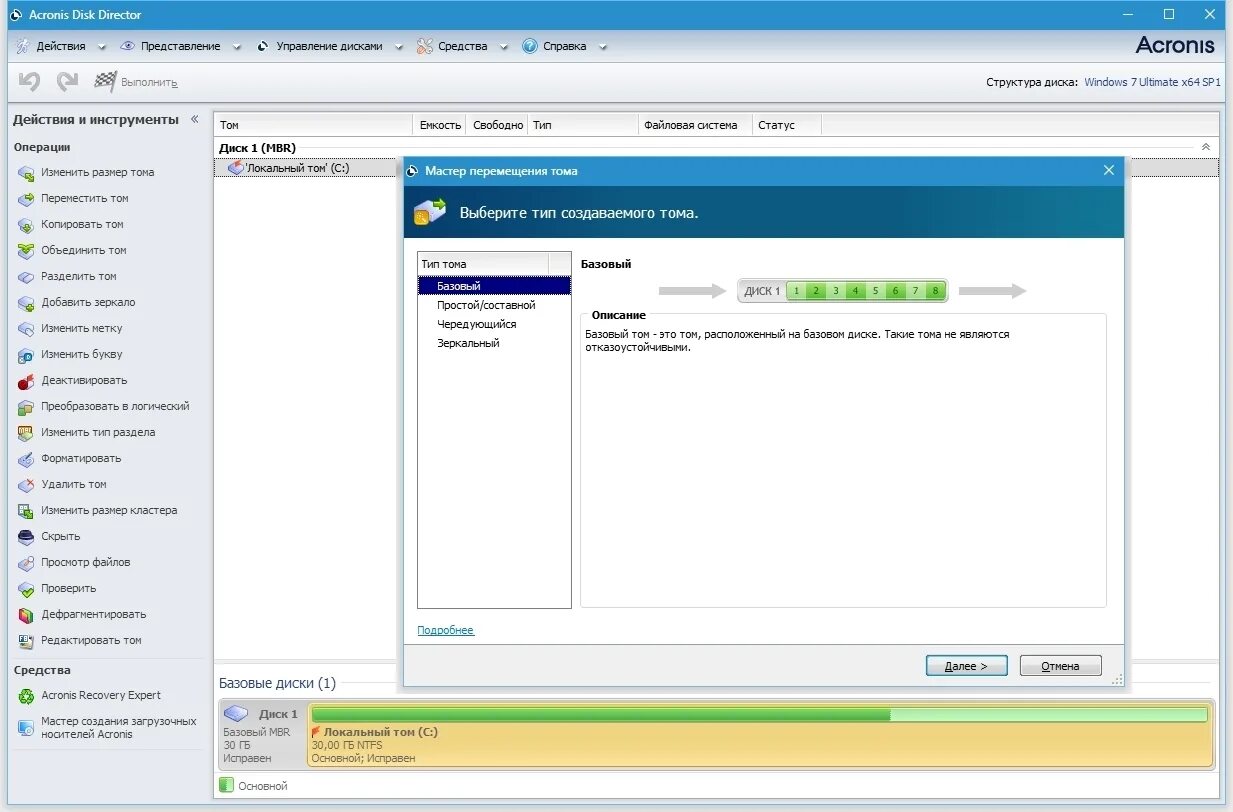Open the Средства menu
The height and width of the screenshot is (812, 1233).
click(x=462, y=46)
